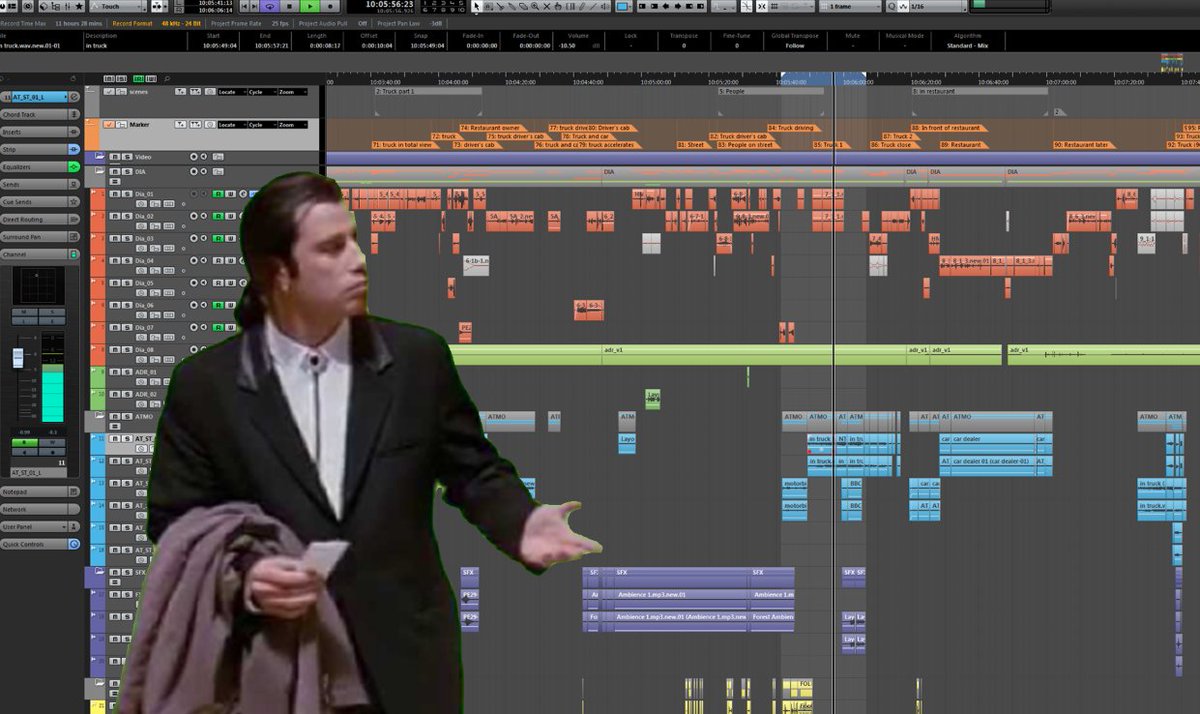The image size is (1200, 714).
Task: Open the SFX folder track icon
Action: [99, 572]
